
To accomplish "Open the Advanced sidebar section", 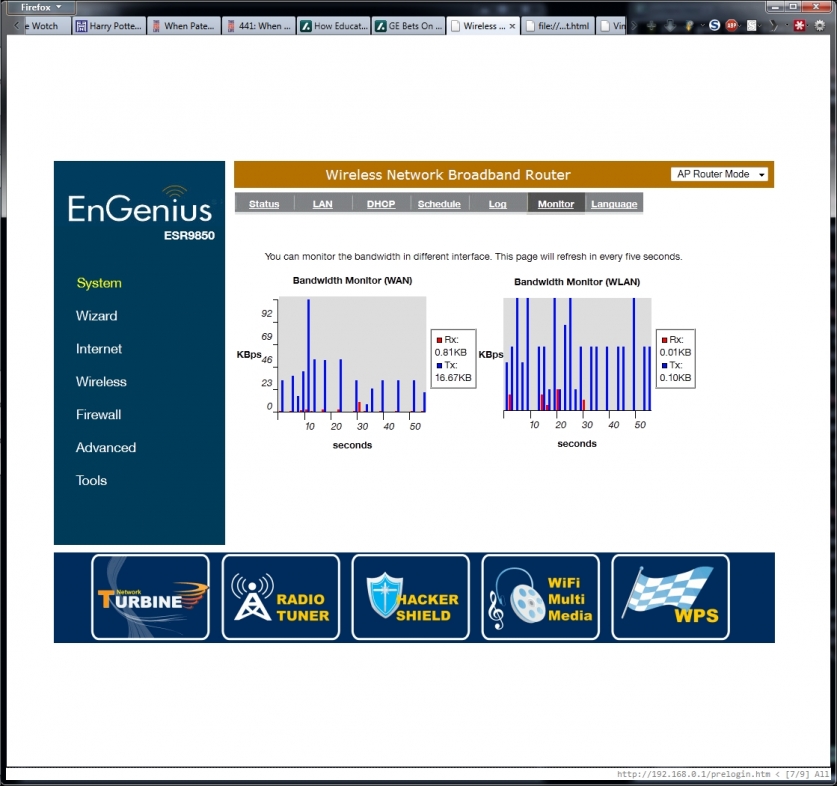I will [x=106, y=447].
